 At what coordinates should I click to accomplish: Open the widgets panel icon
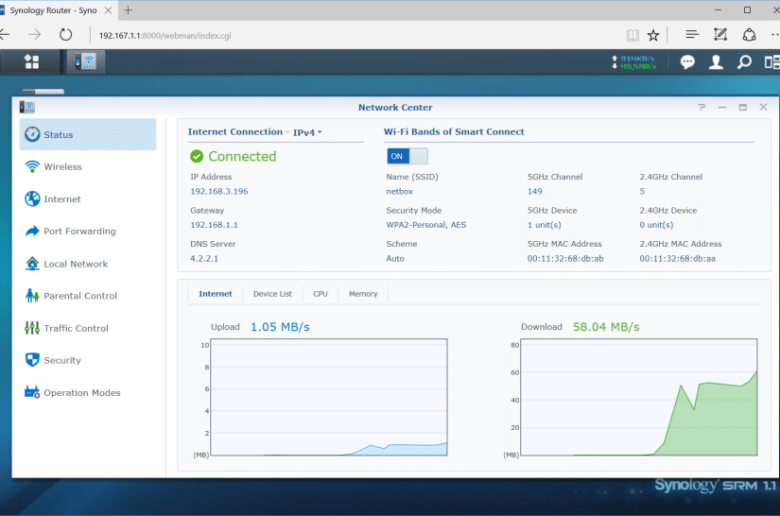tap(772, 62)
